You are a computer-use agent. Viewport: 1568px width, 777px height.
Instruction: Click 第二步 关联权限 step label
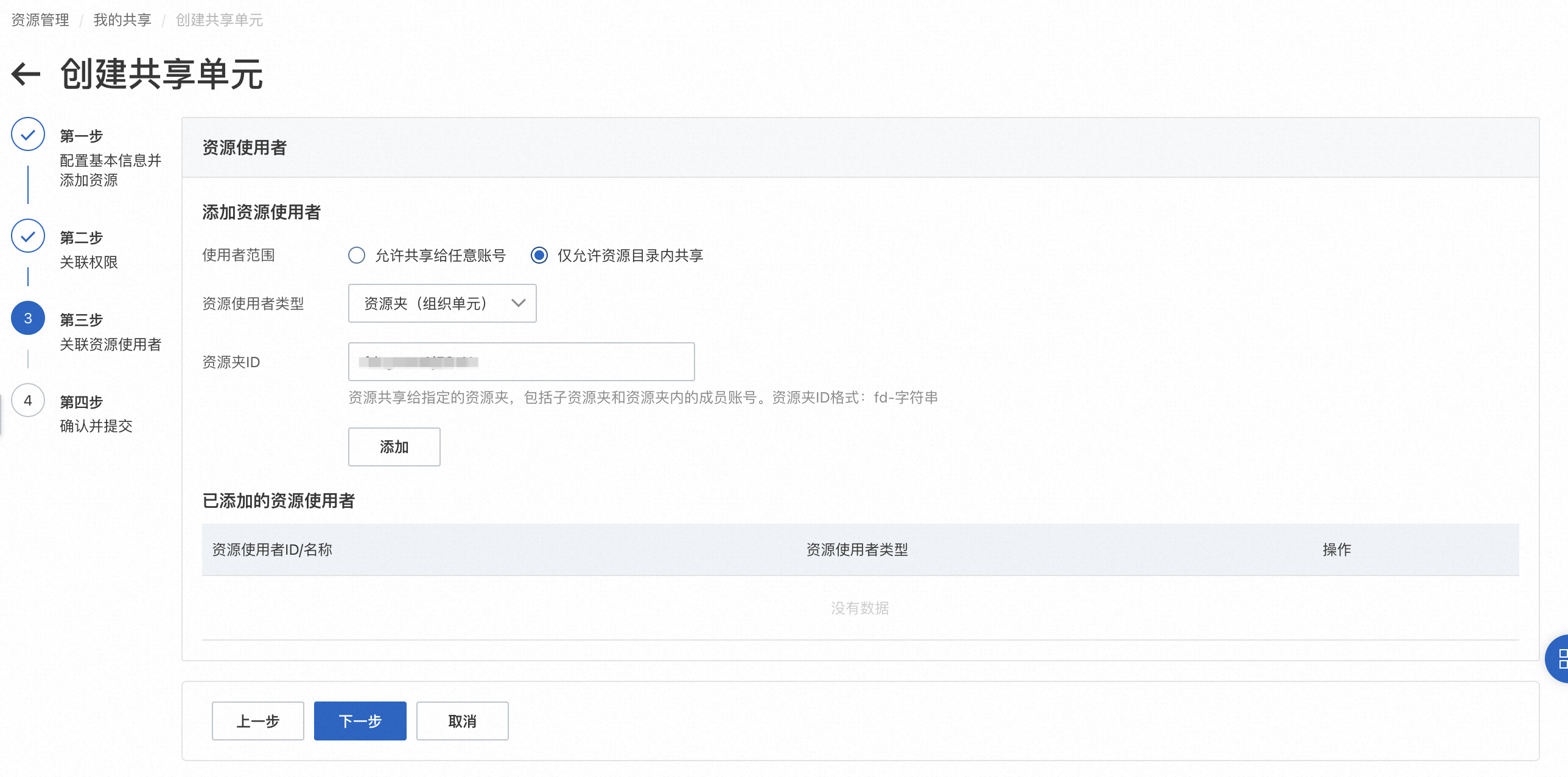point(89,250)
